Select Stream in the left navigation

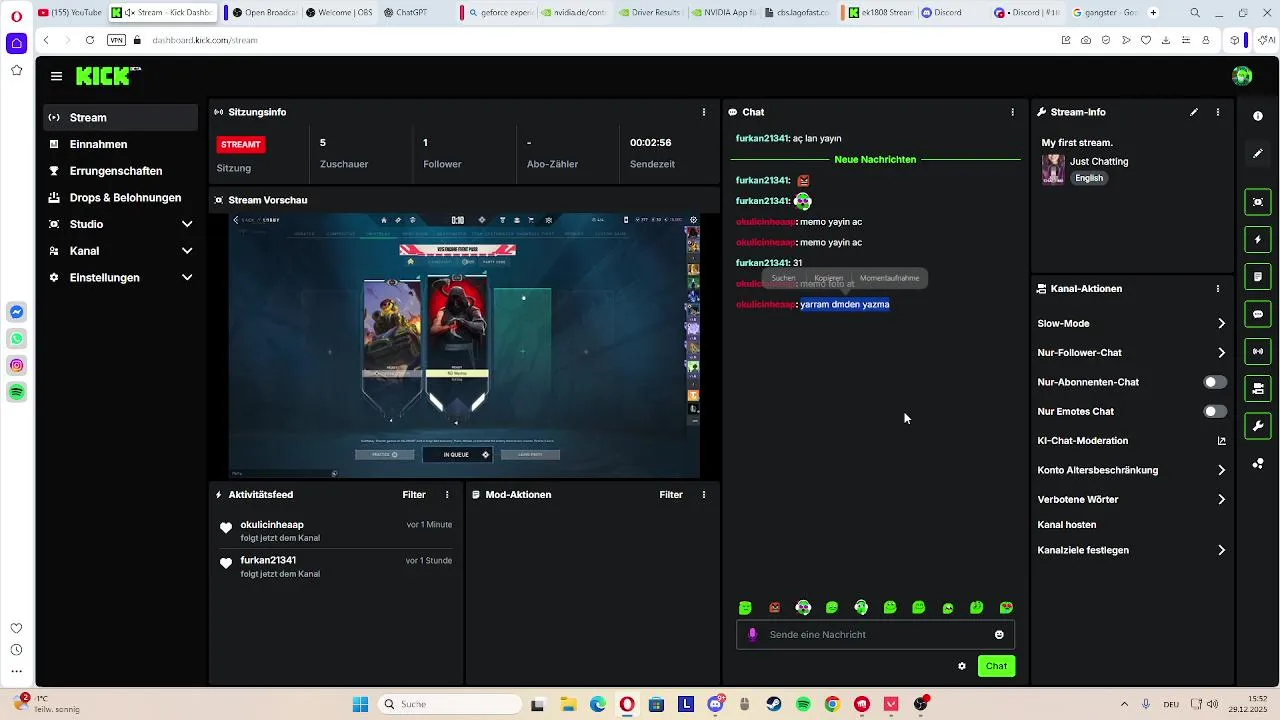(x=121, y=117)
